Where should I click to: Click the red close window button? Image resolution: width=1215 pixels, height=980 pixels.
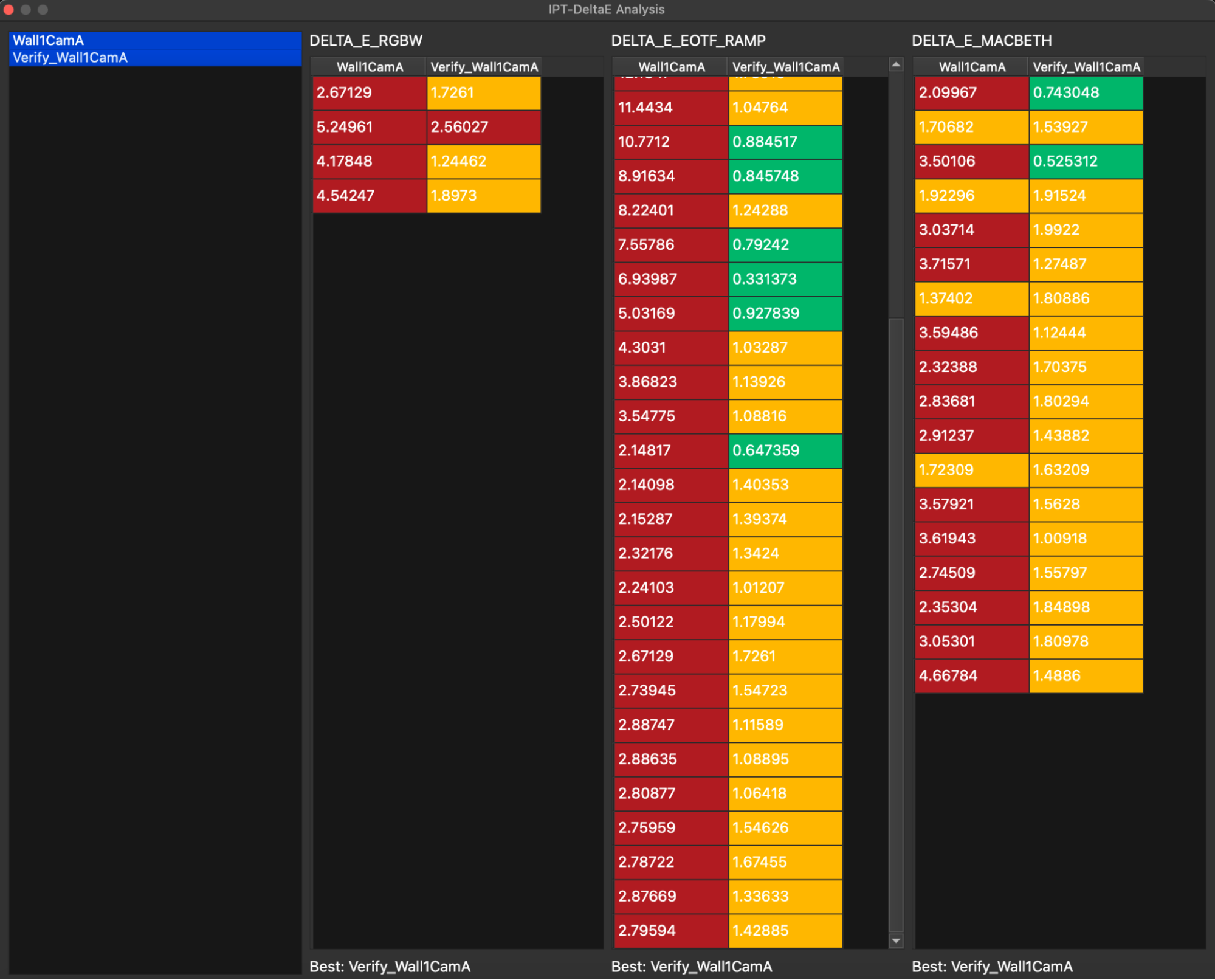click(x=9, y=9)
